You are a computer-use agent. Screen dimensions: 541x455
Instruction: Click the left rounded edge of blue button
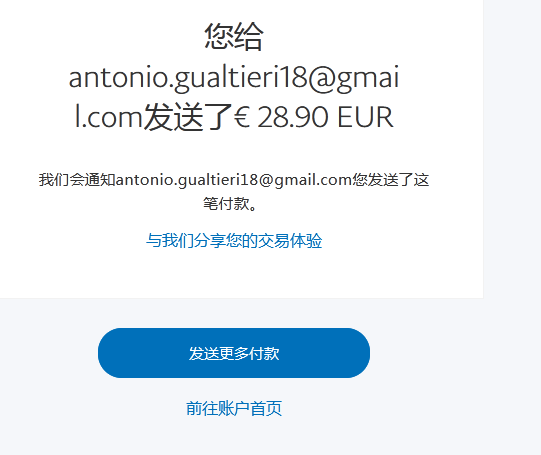point(110,353)
